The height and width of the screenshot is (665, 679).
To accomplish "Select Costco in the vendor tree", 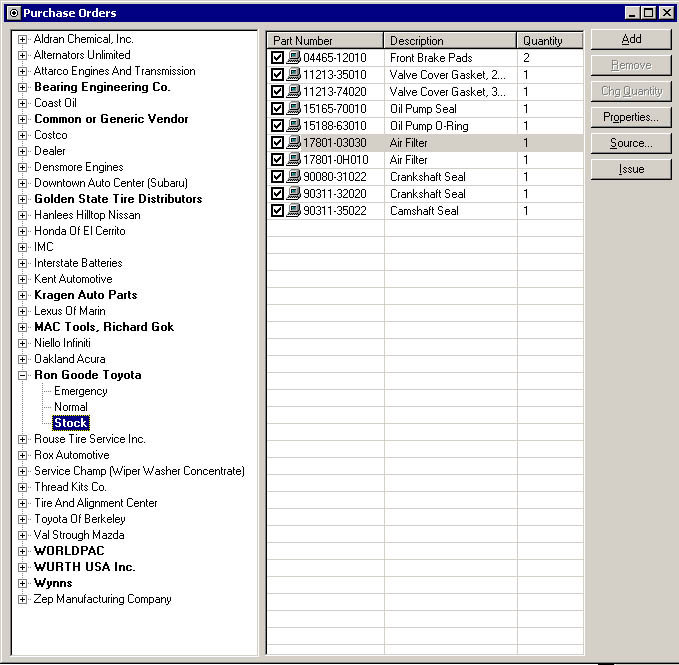I will 51,135.
